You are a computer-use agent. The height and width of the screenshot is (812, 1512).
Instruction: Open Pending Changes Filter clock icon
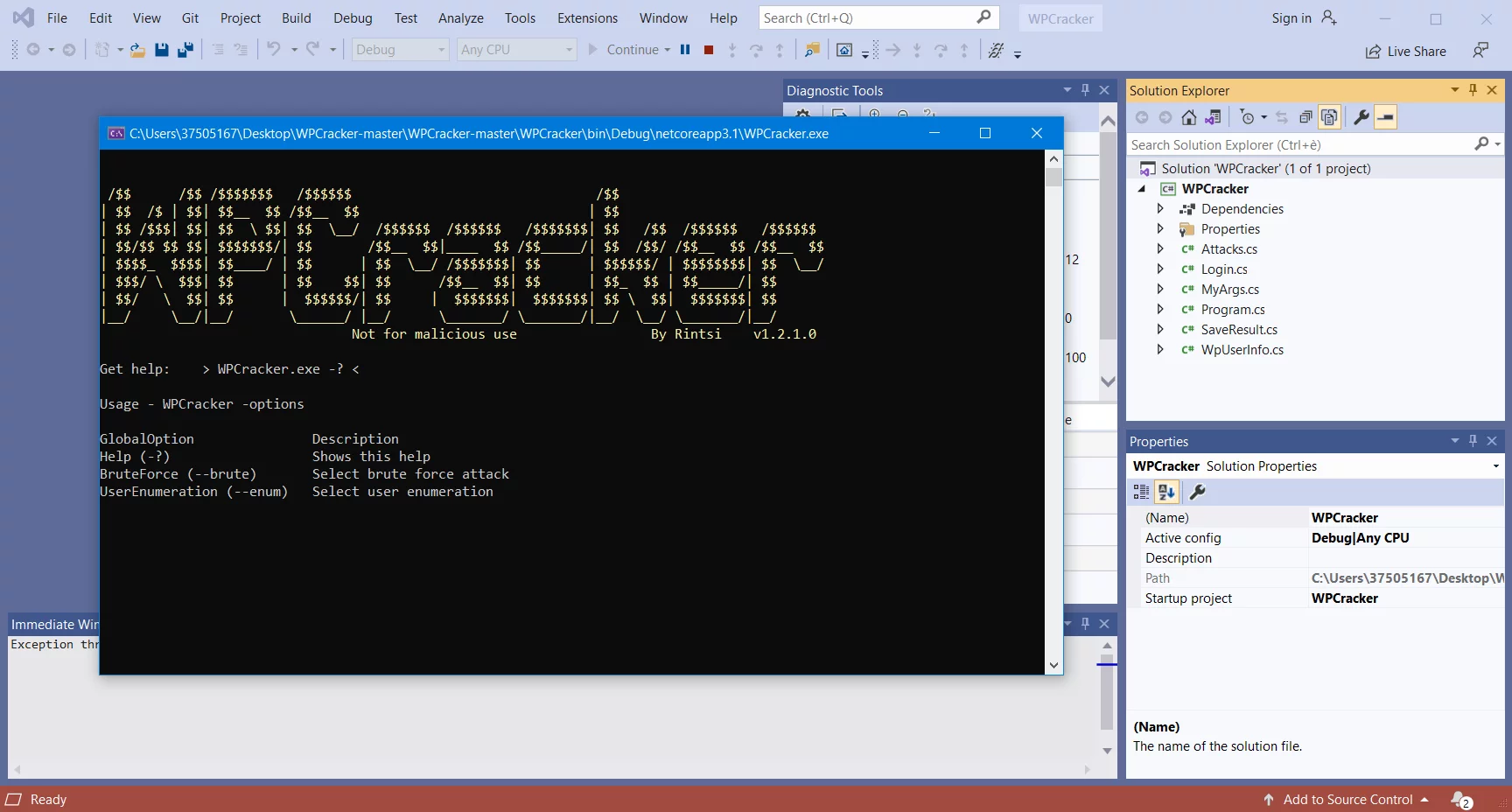1248,117
